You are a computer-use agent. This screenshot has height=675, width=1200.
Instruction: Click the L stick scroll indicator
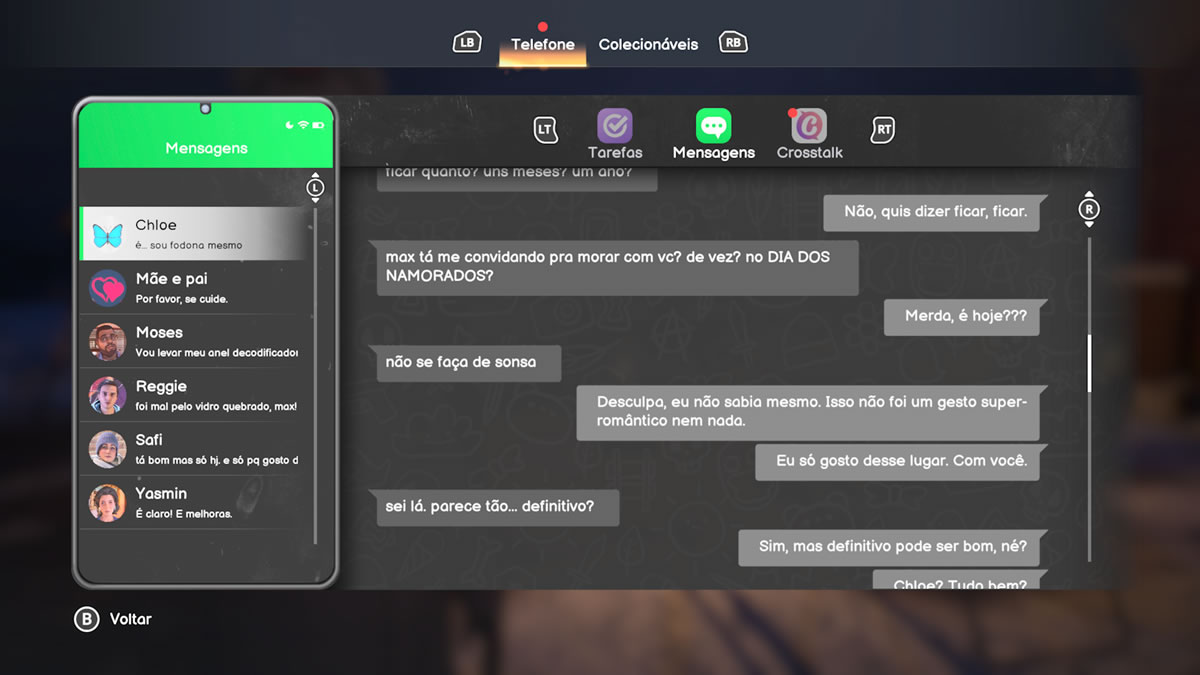point(315,188)
